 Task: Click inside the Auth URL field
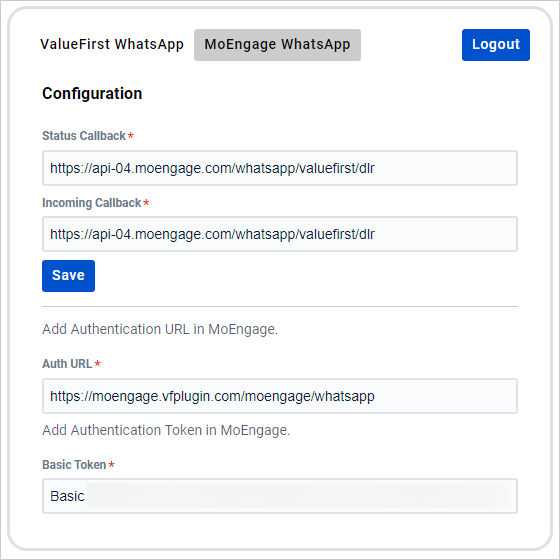(280, 396)
